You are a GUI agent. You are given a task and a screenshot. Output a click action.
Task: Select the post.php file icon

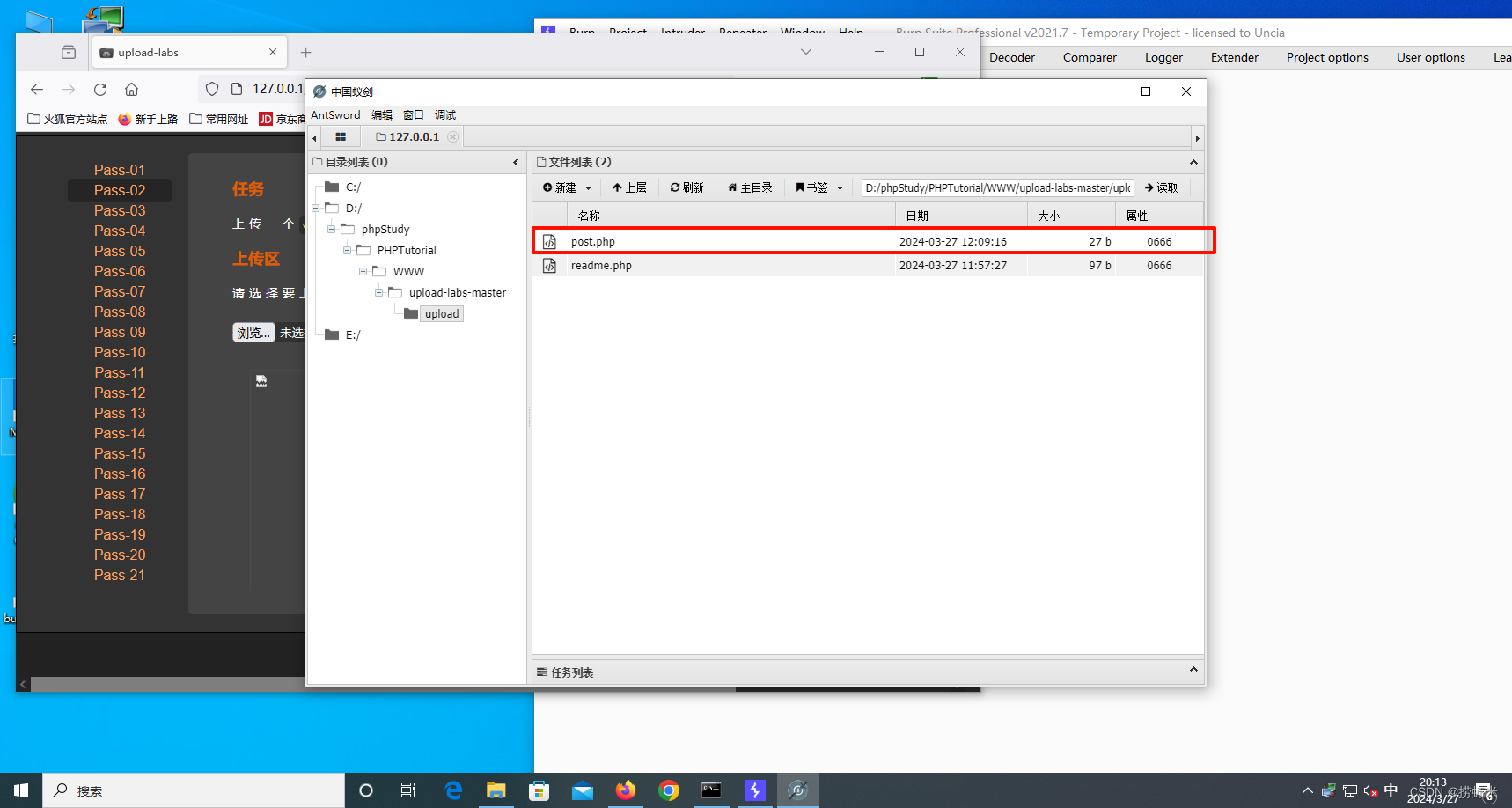pyautogui.click(x=549, y=242)
